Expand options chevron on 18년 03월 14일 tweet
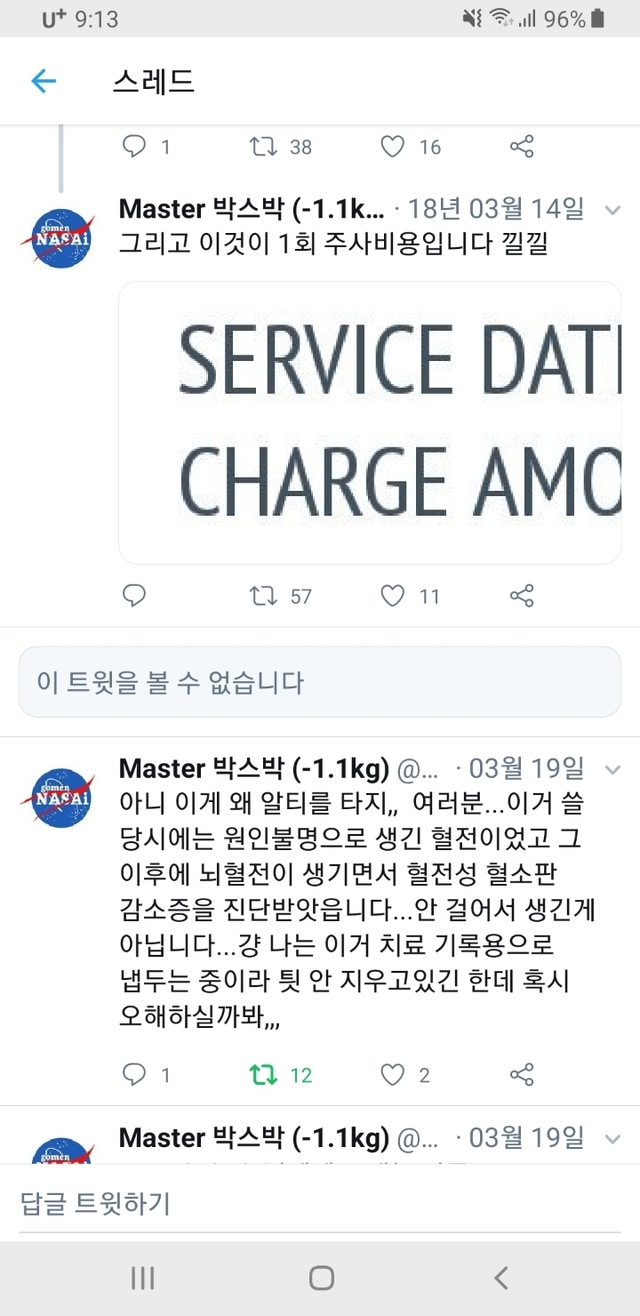Viewport: 640px width, 1316px height. [x=612, y=210]
